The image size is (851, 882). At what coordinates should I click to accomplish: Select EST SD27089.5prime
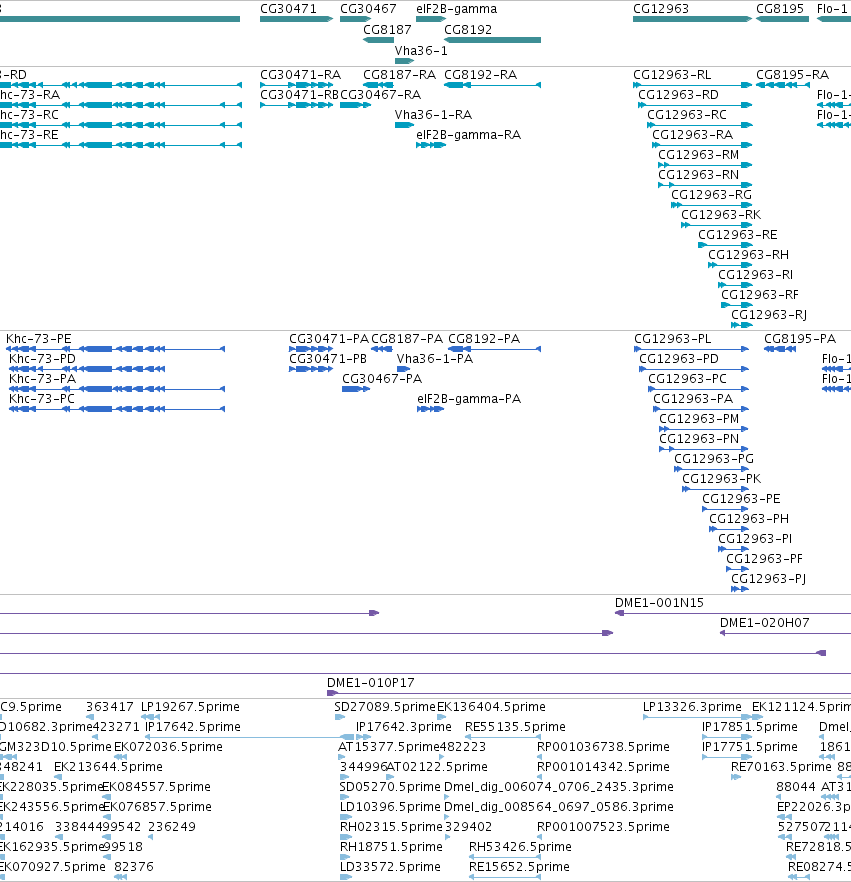click(340, 717)
